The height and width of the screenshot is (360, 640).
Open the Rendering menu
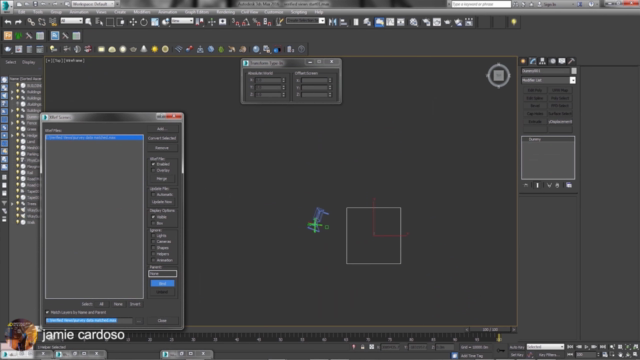(226, 12)
